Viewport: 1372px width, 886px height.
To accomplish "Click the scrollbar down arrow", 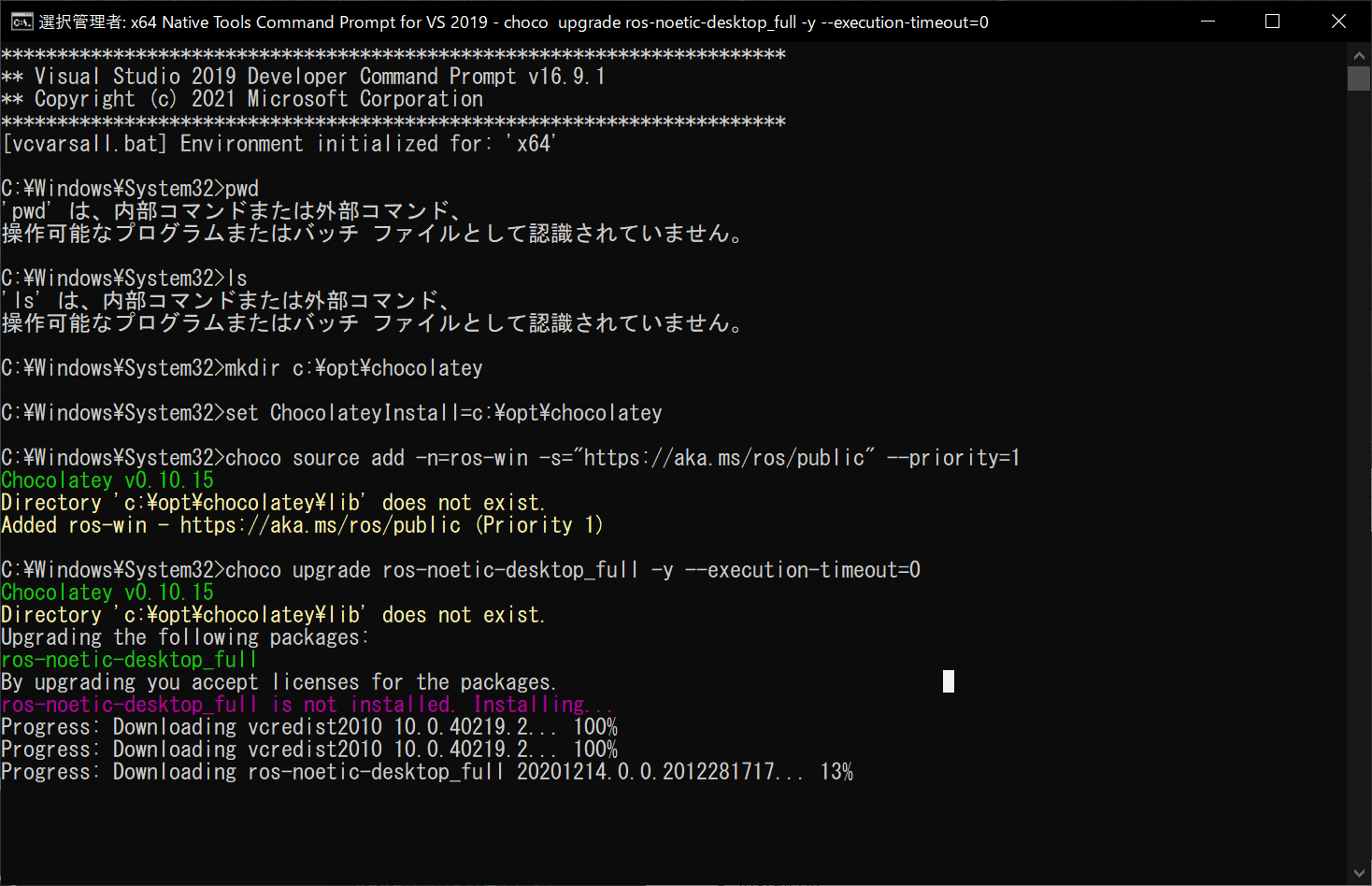I will pyautogui.click(x=1359, y=873).
